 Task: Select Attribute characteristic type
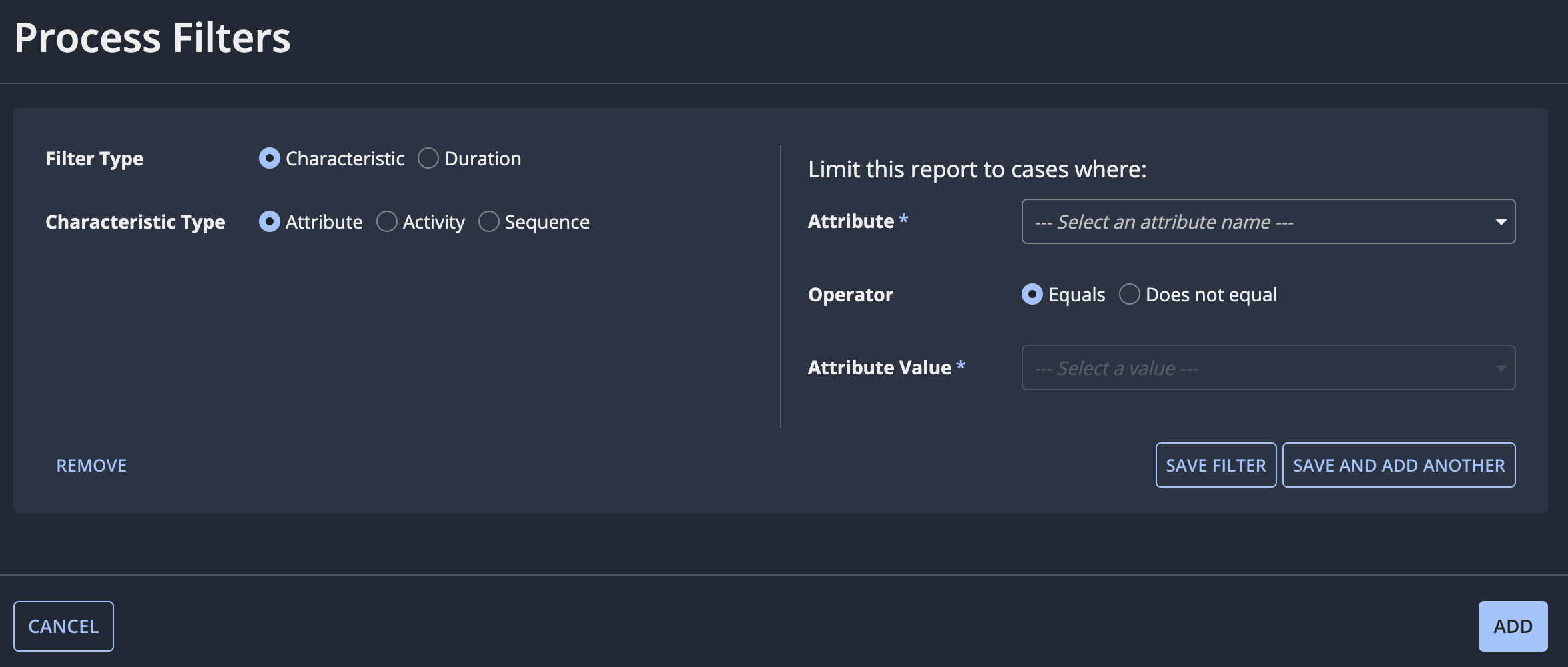pos(269,221)
